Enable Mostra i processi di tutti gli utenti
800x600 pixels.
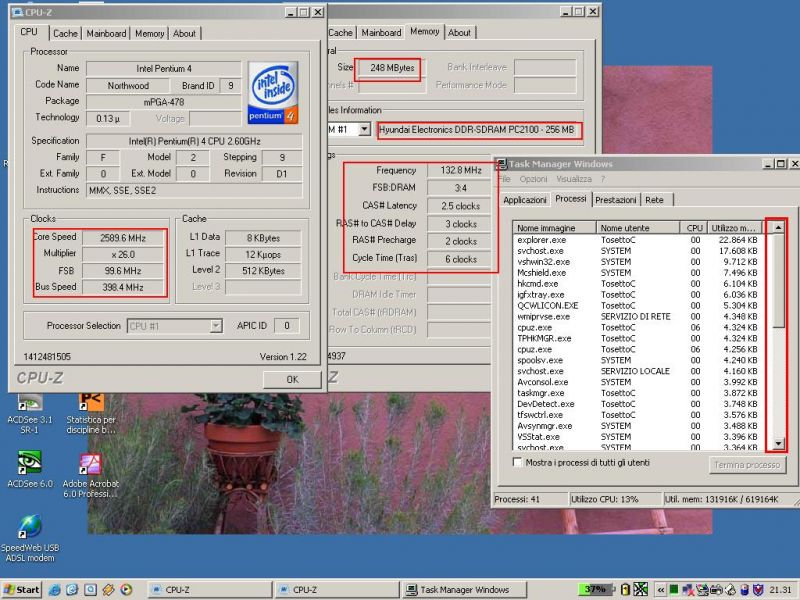click(x=517, y=462)
